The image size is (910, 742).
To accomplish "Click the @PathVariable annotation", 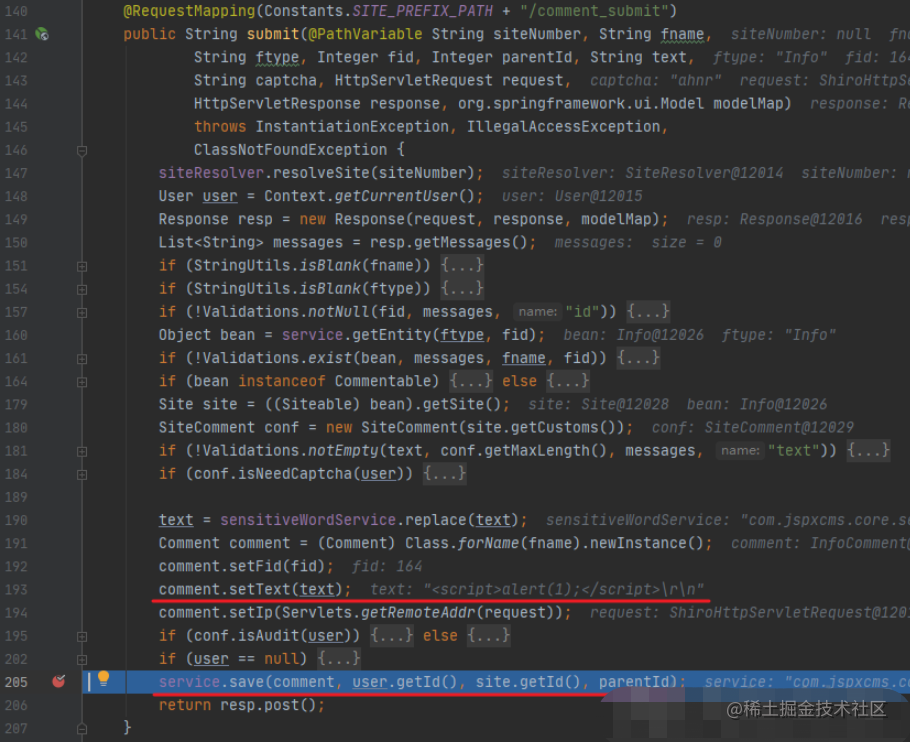I will tap(365, 34).
